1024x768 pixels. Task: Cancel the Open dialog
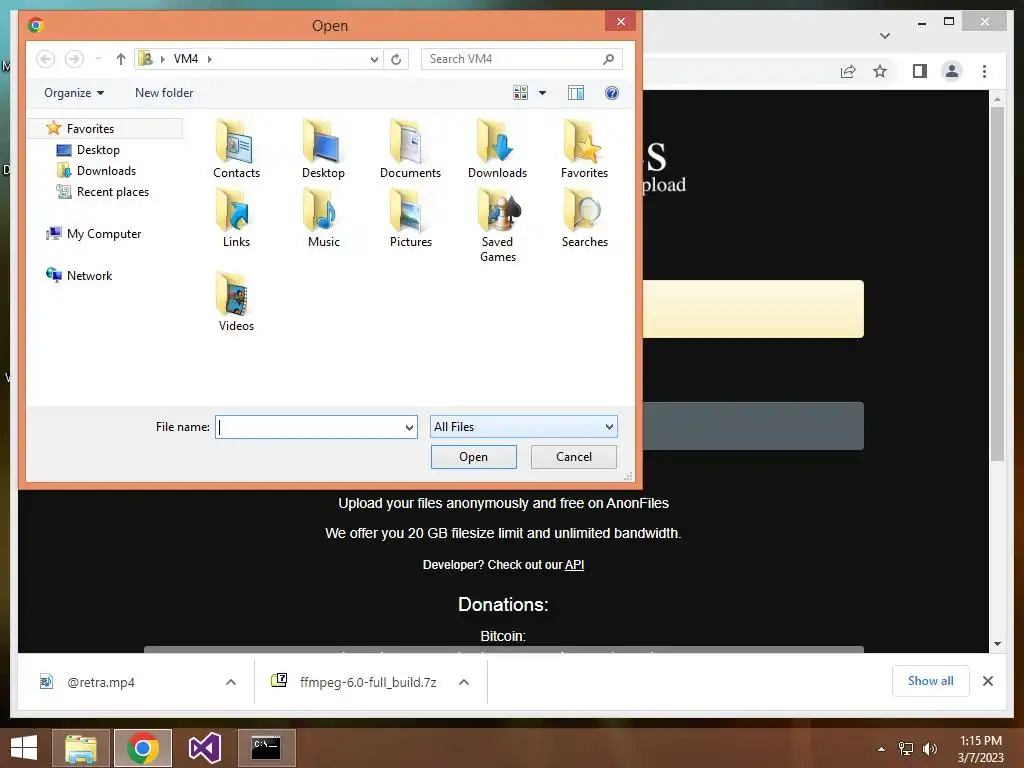tap(573, 456)
